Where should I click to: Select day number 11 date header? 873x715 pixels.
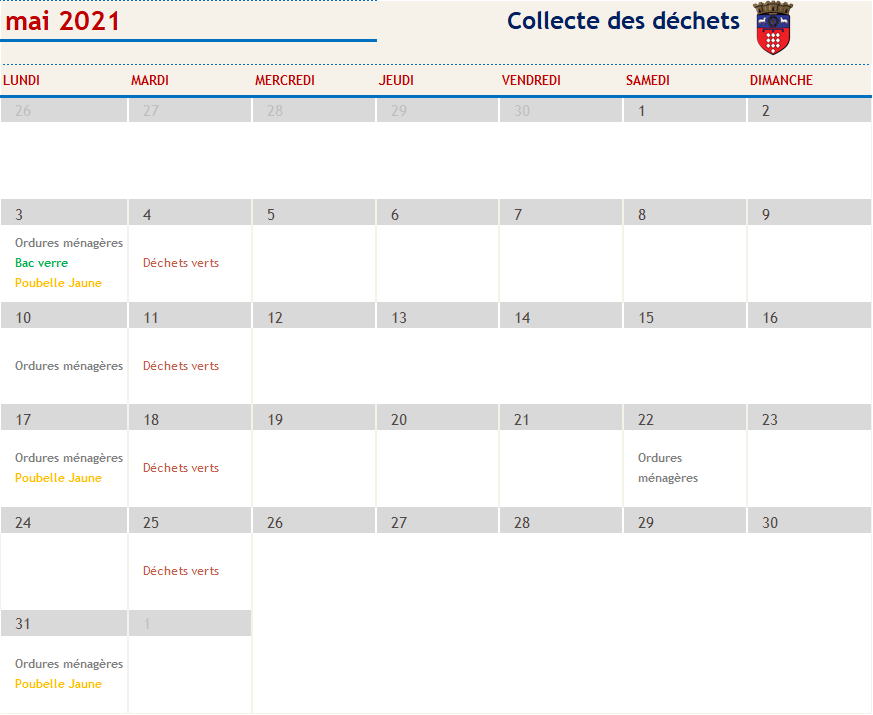click(190, 316)
